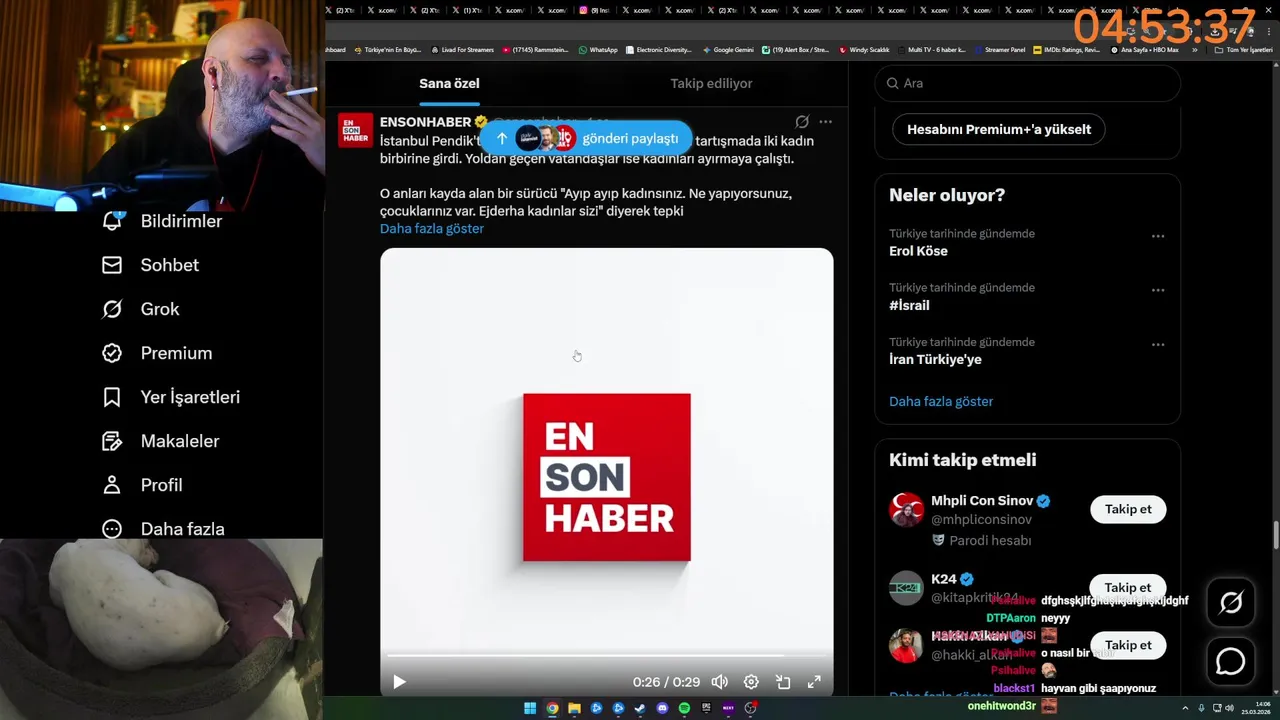
Task: Show more trends via Daha fazla göster
Action: [x=941, y=401]
